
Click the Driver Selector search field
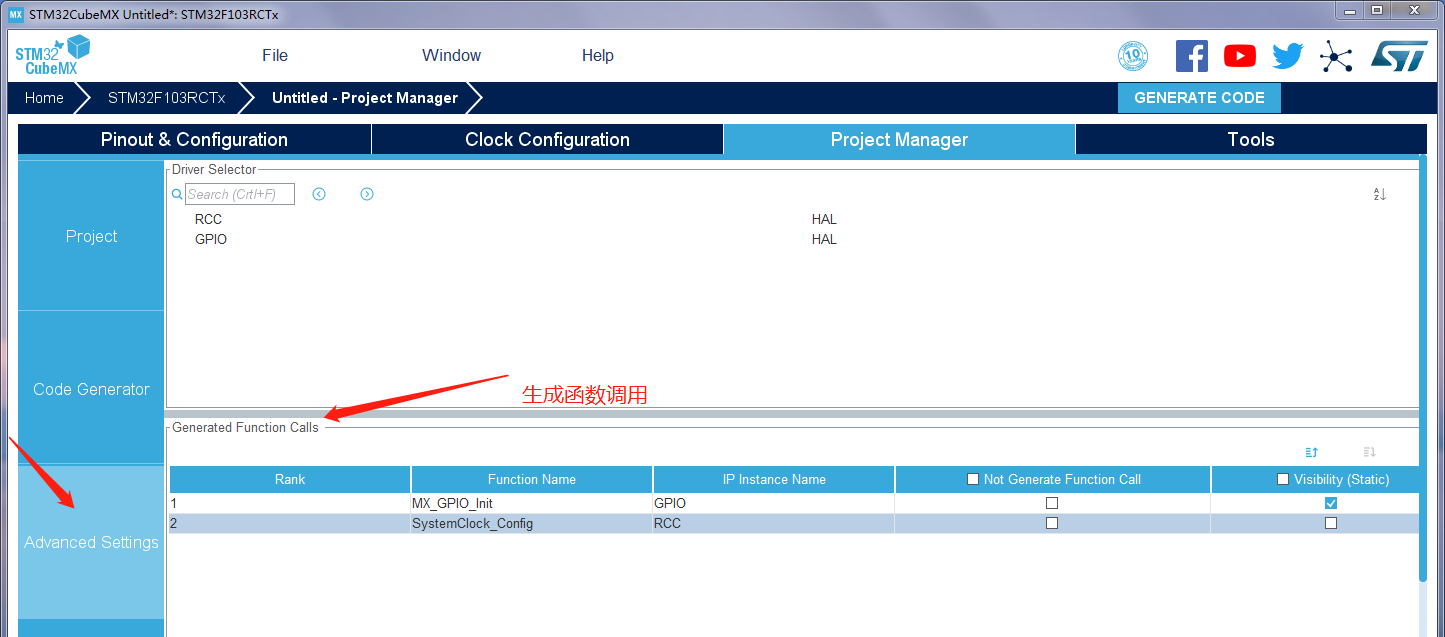pyautogui.click(x=240, y=194)
